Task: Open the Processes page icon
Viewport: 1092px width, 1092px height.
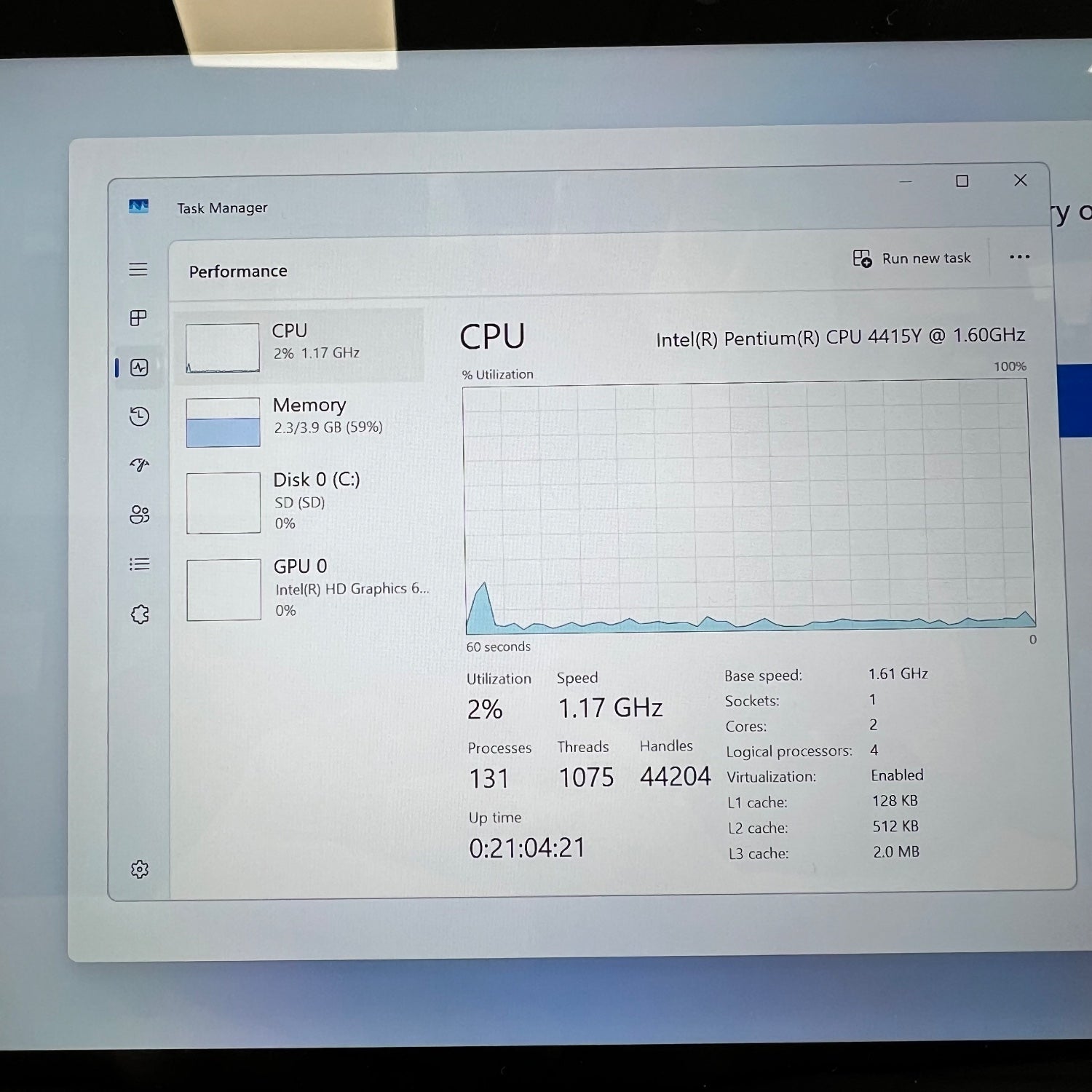Action: 138,318
